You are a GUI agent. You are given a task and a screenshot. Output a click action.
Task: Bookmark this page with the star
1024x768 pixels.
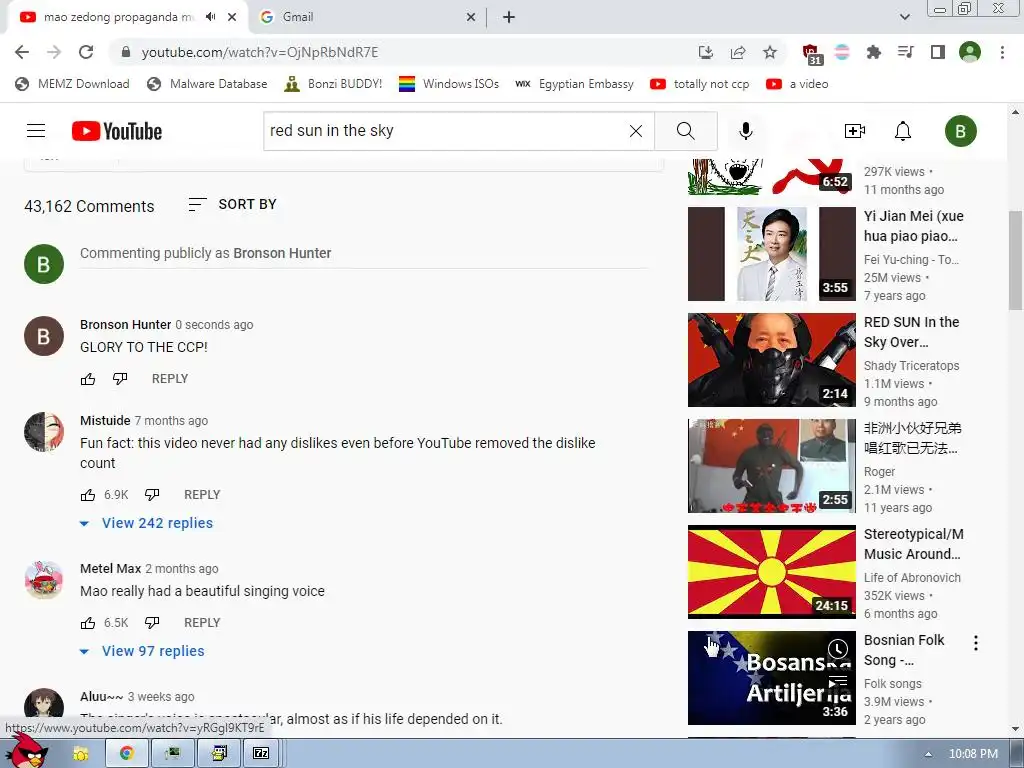point(770,52)
